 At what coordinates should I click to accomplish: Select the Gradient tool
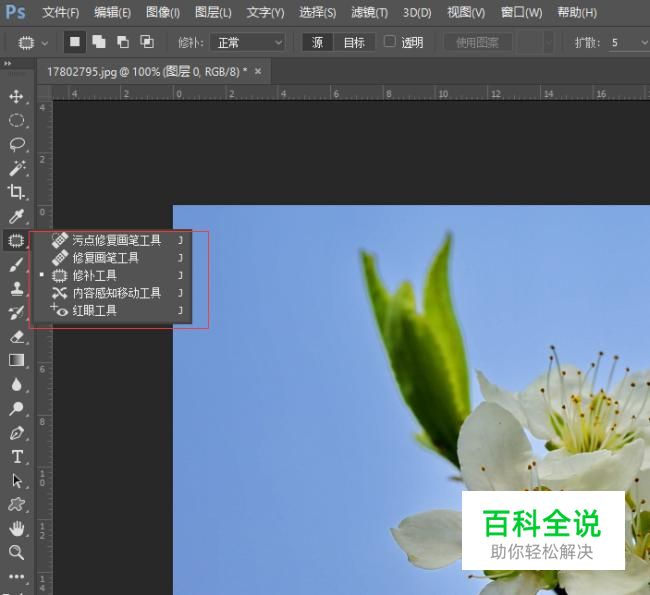tap(16, 360)
